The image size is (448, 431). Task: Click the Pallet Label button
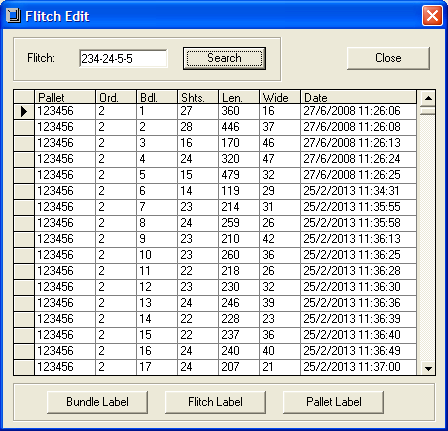tap(333, 402)
